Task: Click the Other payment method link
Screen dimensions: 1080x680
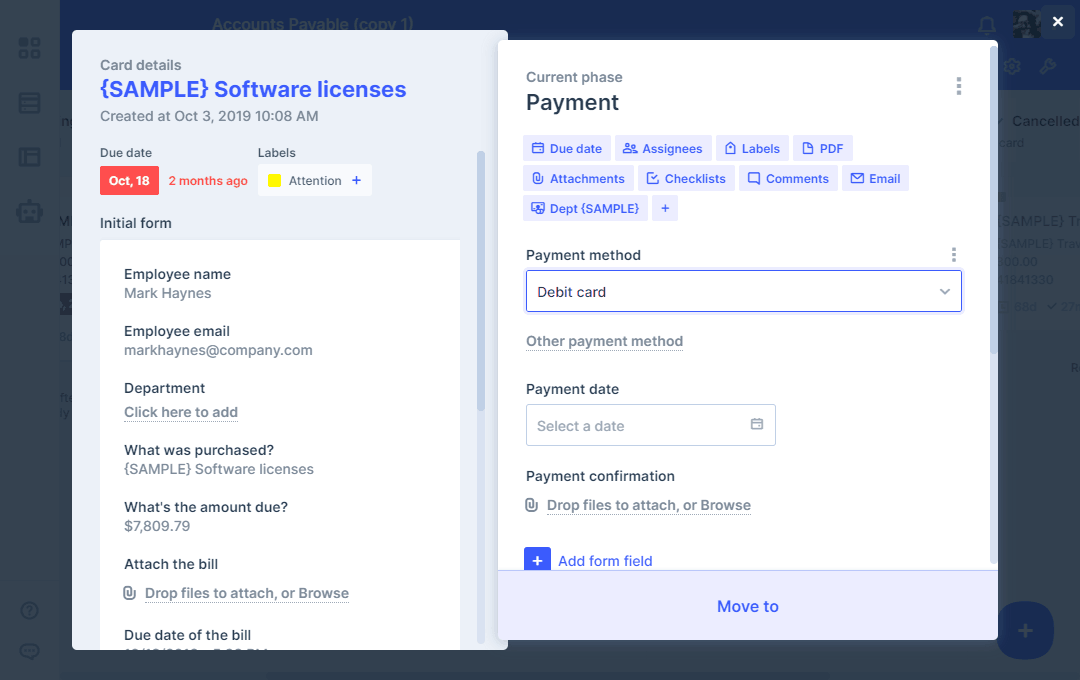Action: coord(604,341)
